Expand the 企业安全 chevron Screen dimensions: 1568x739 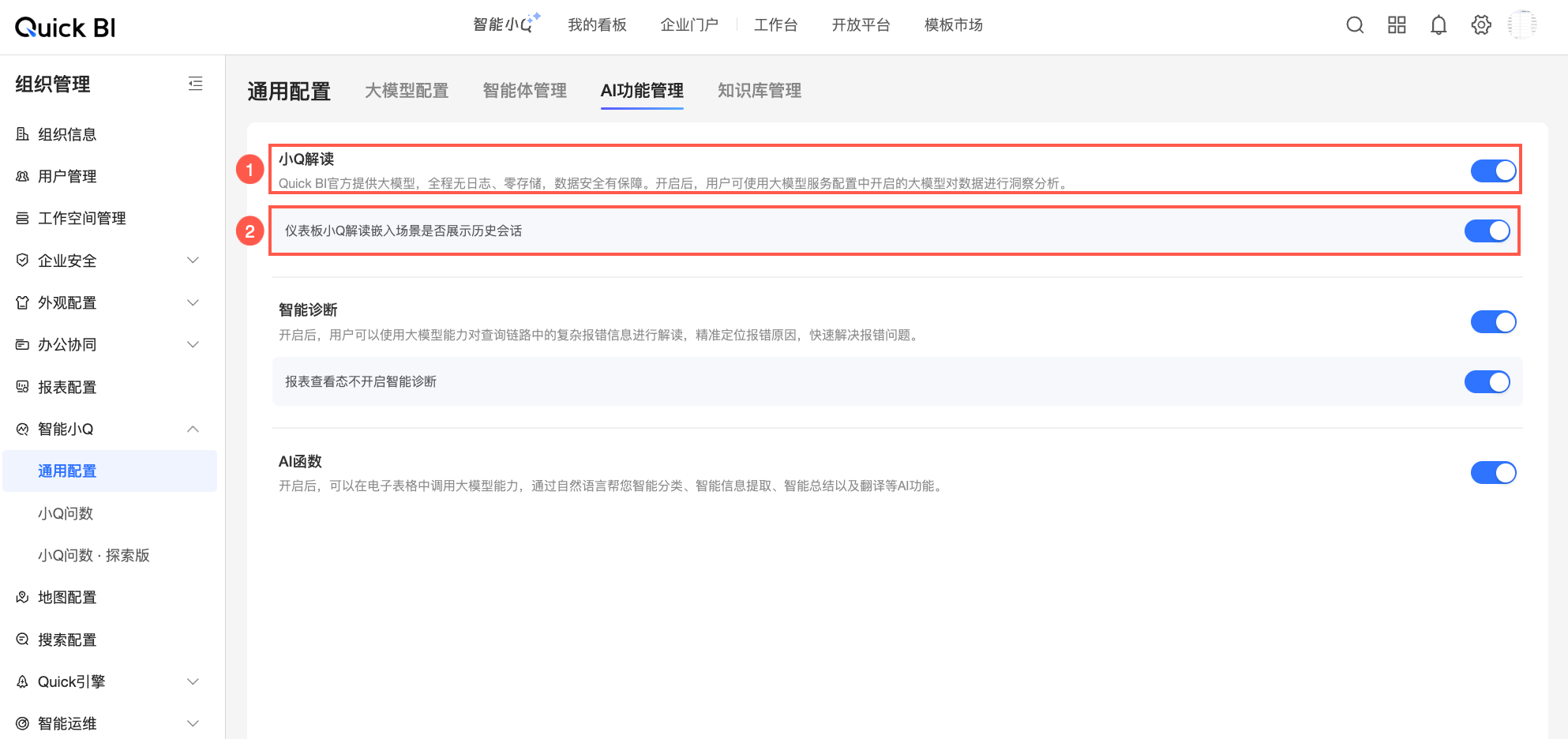pyautogui.click(x=193, y=261)
